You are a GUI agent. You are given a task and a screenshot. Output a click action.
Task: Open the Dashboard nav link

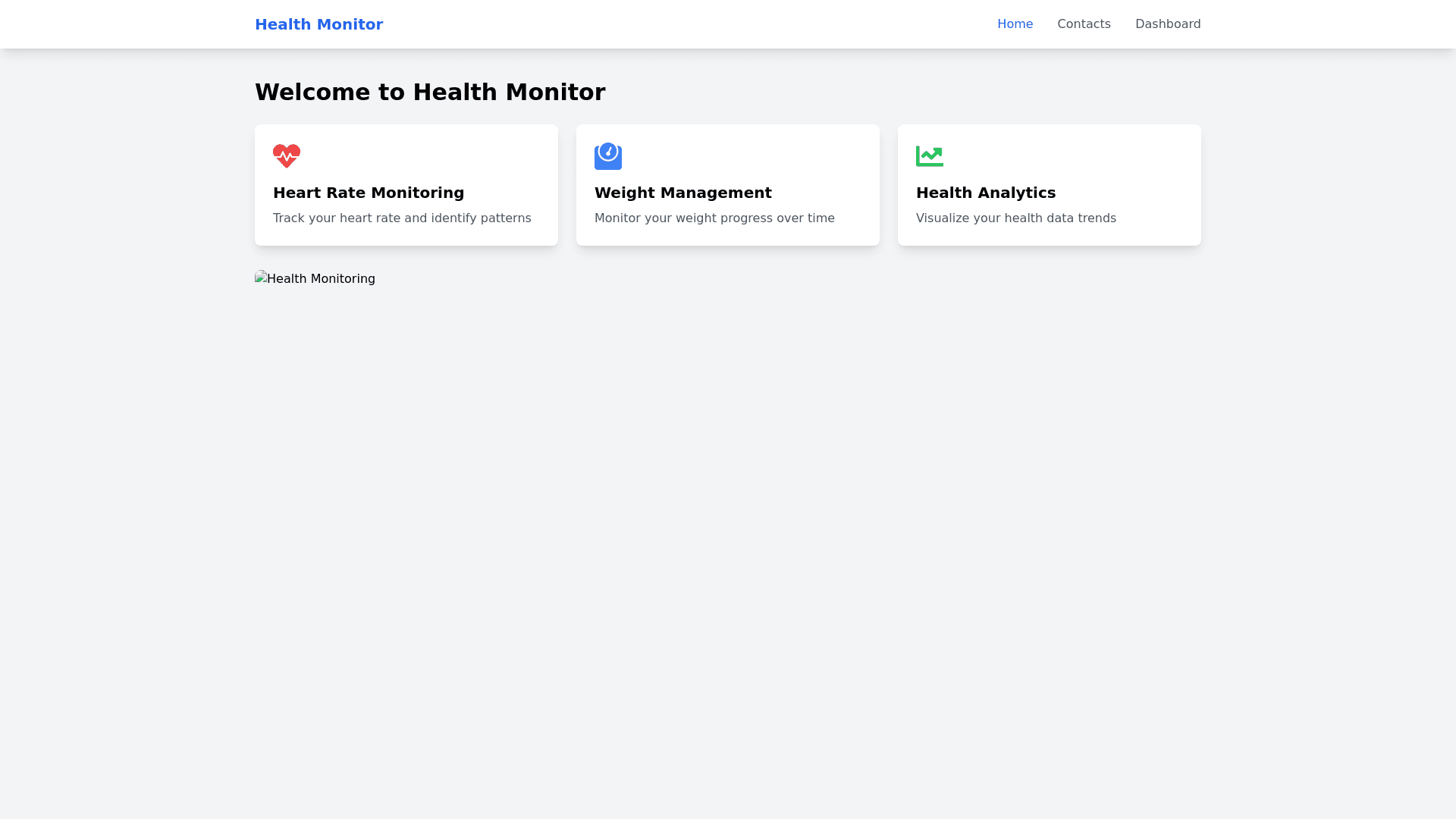1168,24
